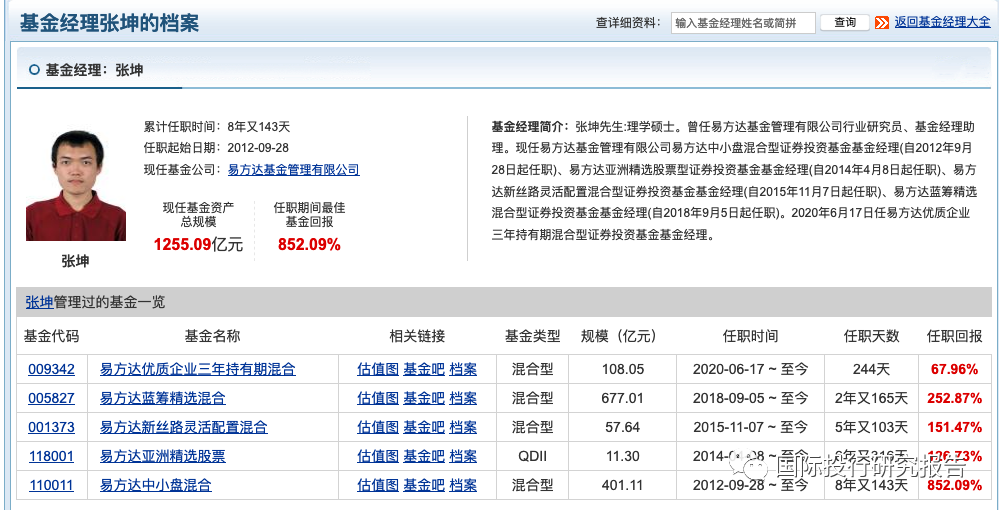Screen dimensions: 999x510
Task: Open 基金吧 link for fund 001373
Action: (424, 427)
